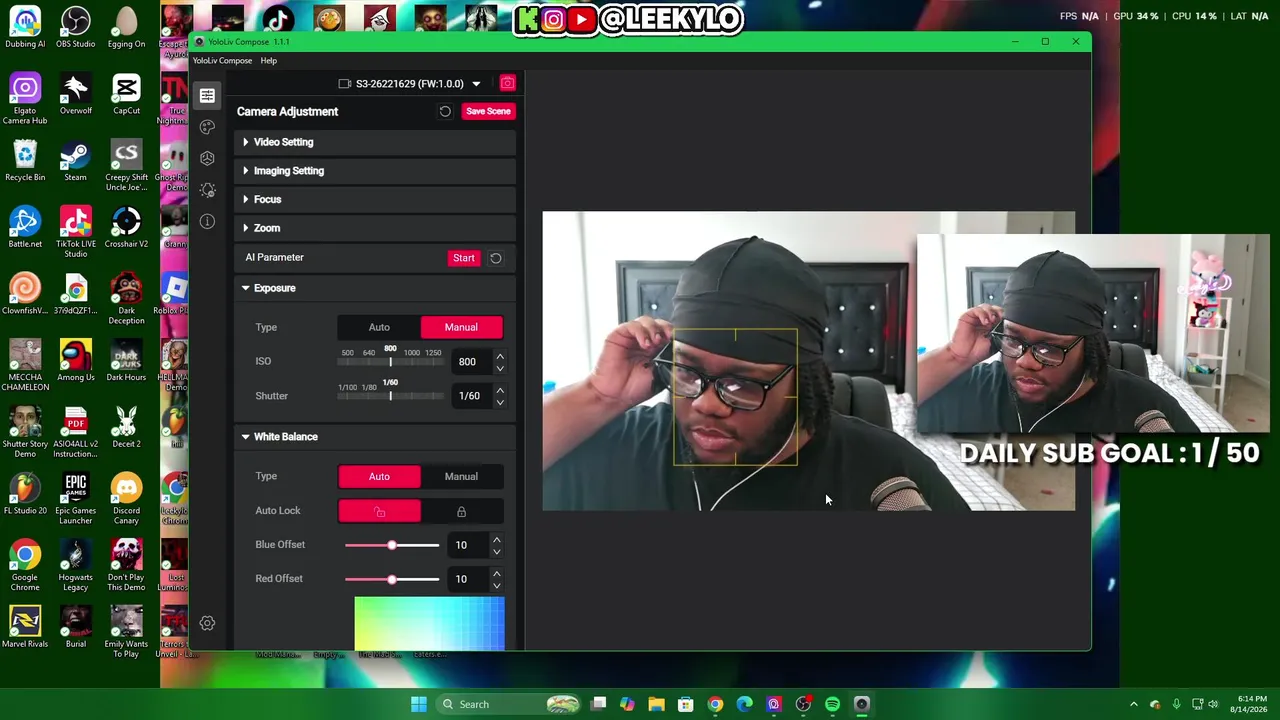Select the Among Us desktop shortcut
This screenshot has height=720, width=1280.
click(x=76, y=362)
